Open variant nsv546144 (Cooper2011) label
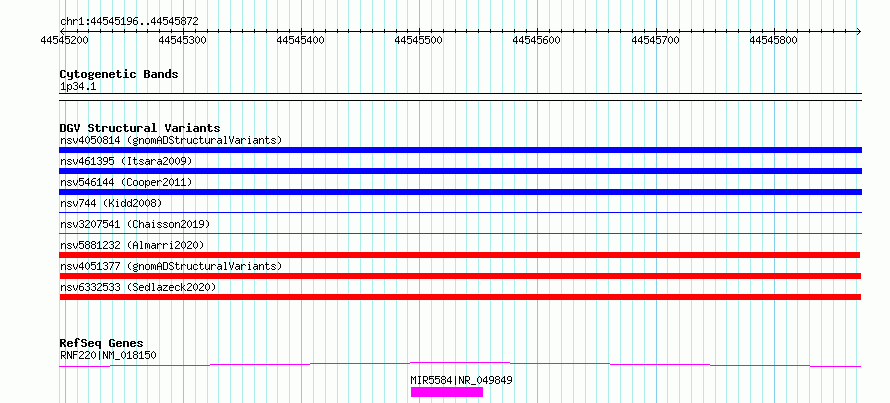The image size is (890, 403). [x=126, y=182]
